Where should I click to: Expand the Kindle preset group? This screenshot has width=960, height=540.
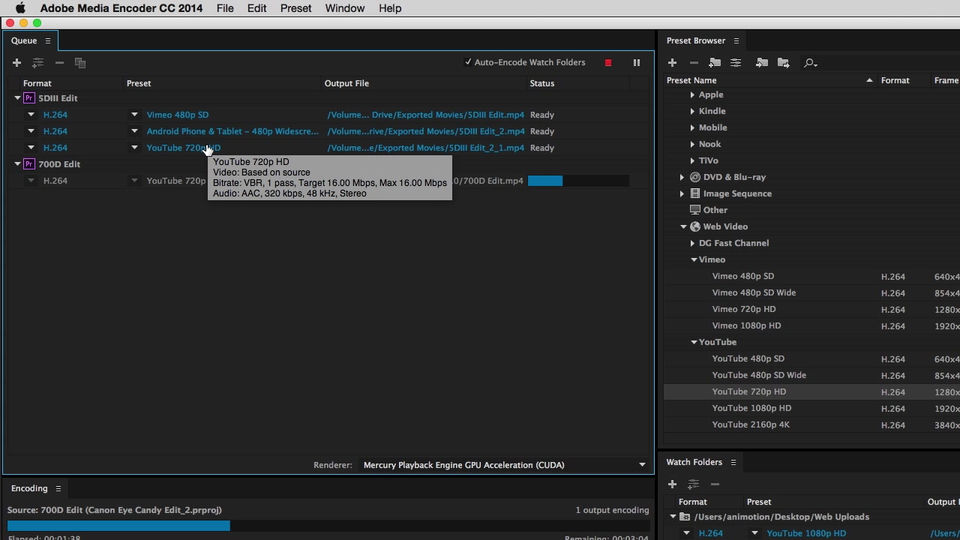click(692, 111)
